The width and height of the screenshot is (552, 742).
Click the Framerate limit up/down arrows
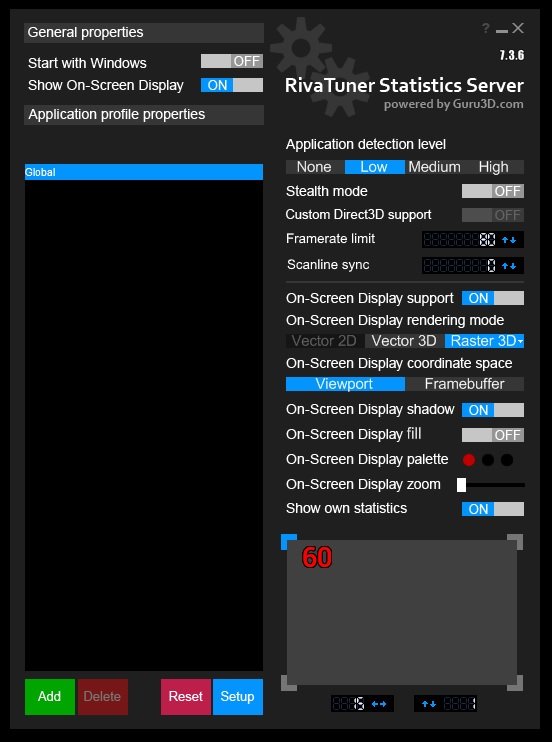point(509,240)
